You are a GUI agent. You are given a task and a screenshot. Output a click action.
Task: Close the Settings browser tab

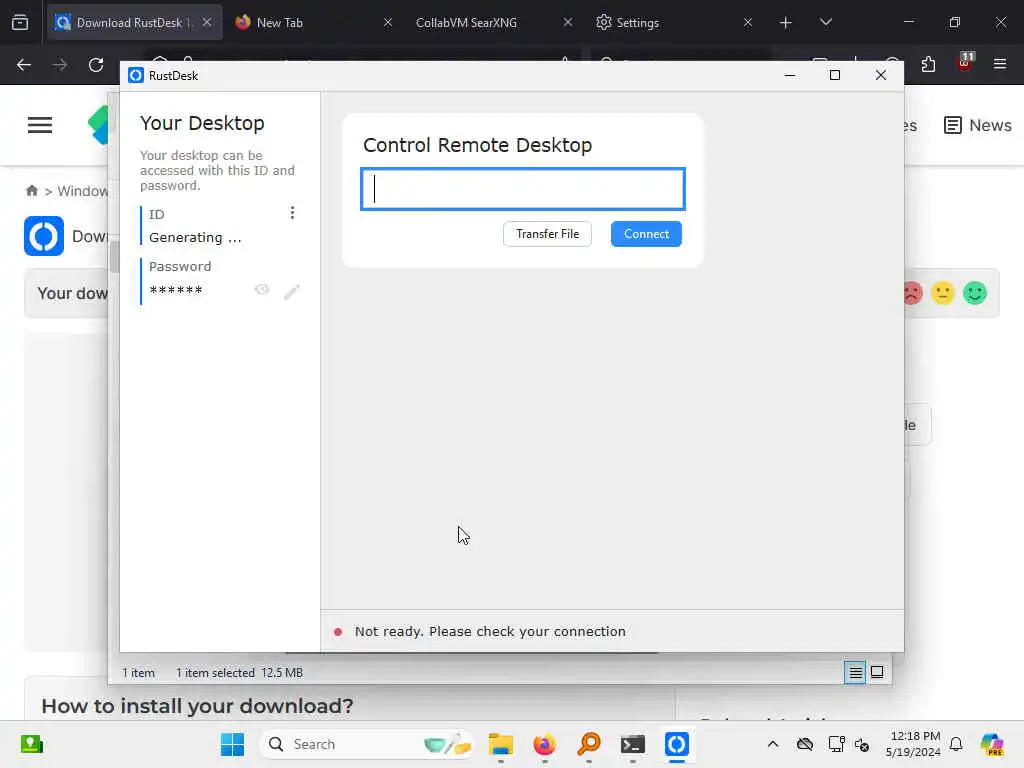point(748,23)
